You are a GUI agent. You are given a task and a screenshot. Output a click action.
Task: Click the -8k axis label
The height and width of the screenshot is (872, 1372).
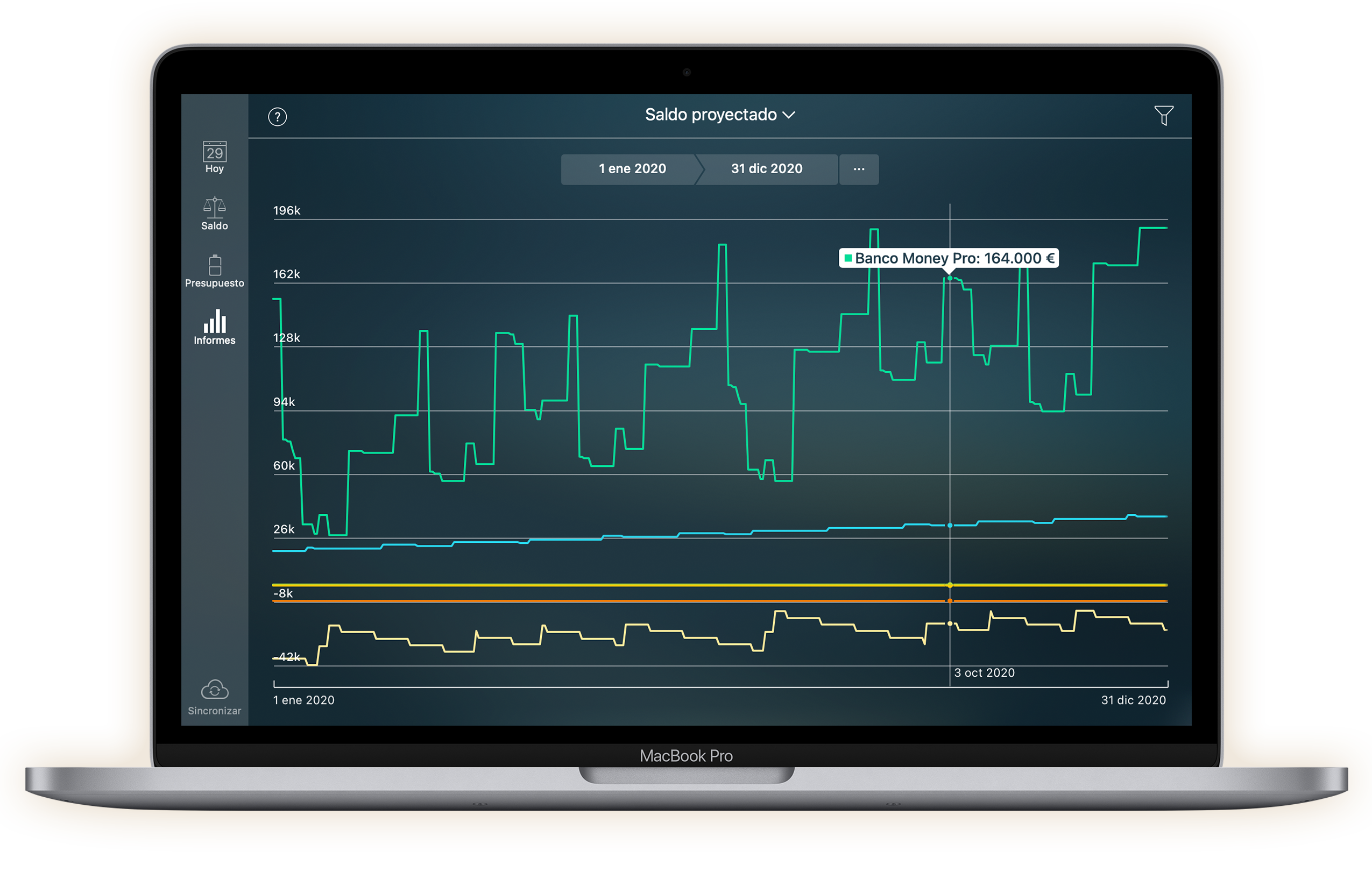tap(283, 593)
